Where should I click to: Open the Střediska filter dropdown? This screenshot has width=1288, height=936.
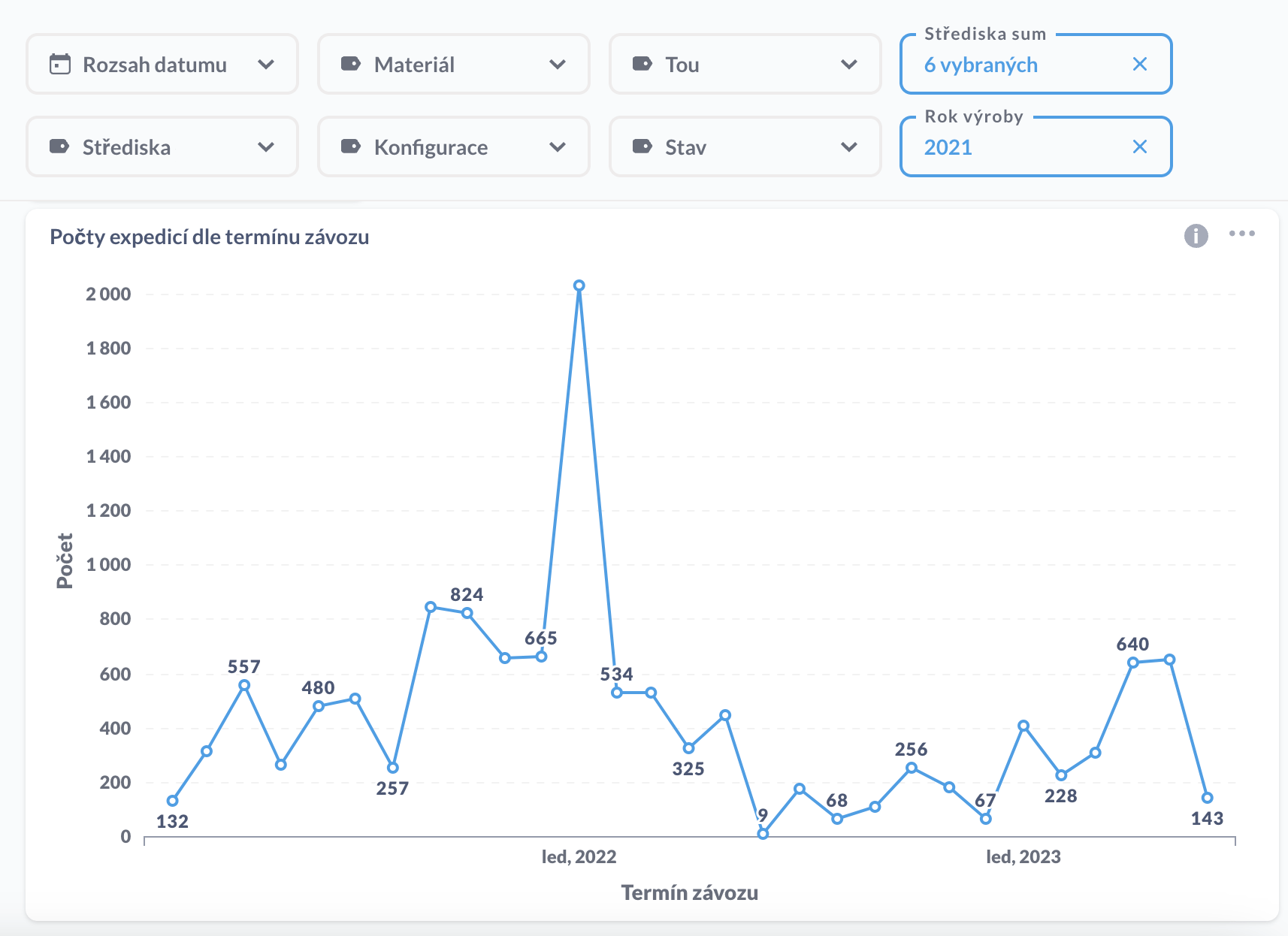pos(266,147)
